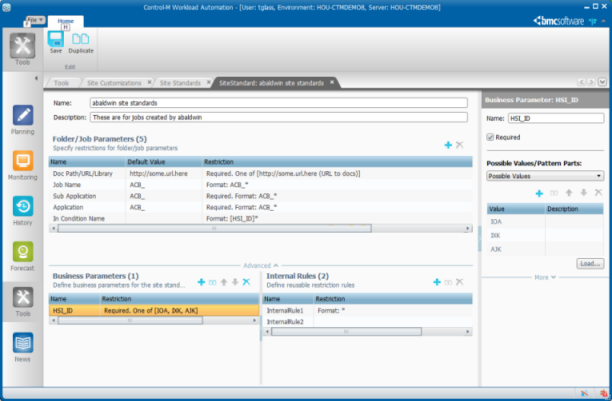This screenshot has height=401, width=612.
Task: Toggle the Required checkbox for HSI_ID
Action: 490,137
